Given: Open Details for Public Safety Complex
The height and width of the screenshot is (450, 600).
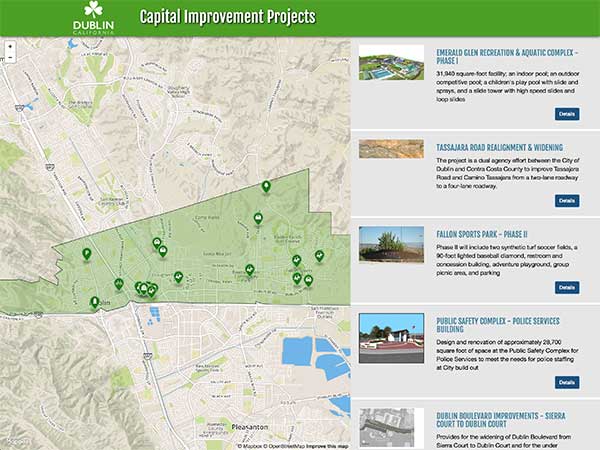Looking at the screenshot, I should [x=567, y=382].
